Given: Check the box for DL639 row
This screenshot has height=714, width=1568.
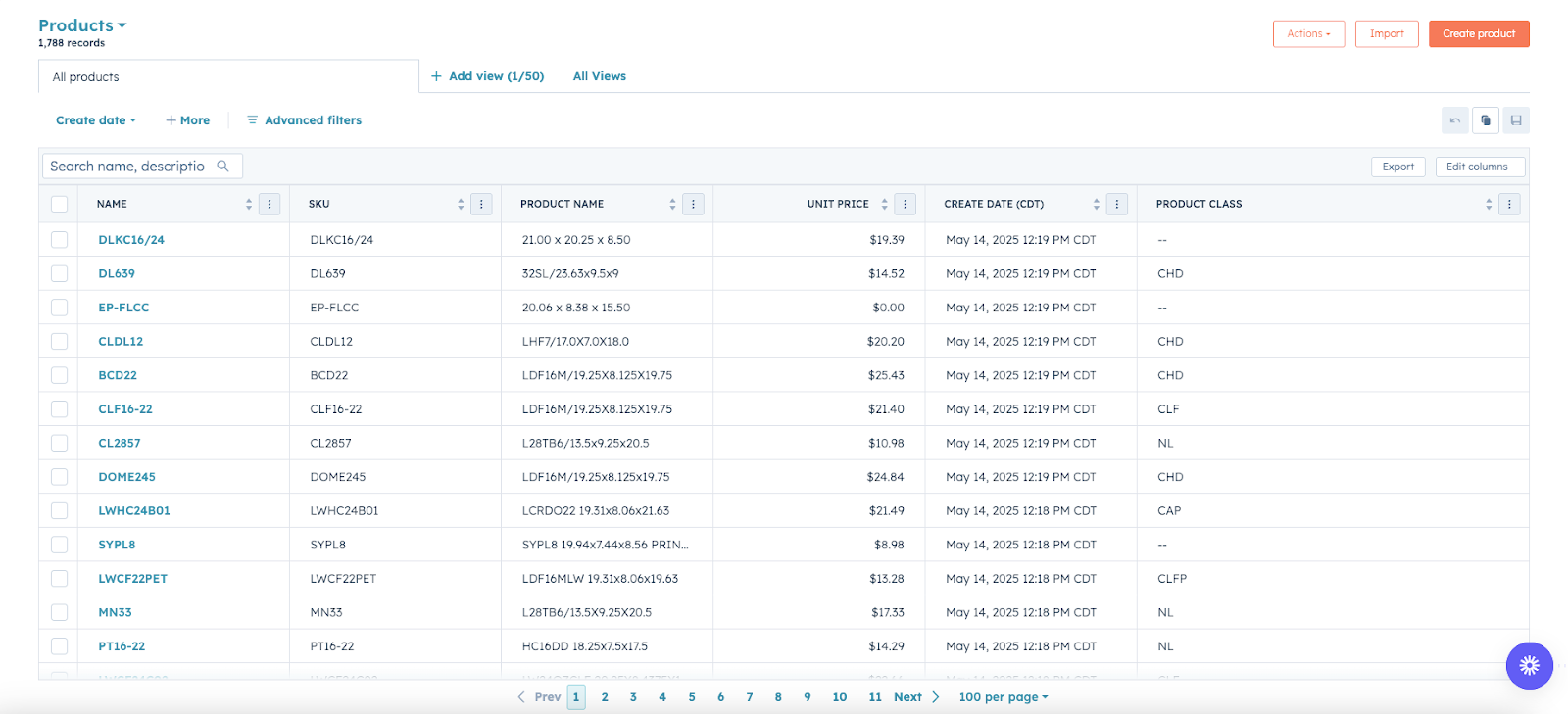Looking at the screenshot, I should (x=60, y=273).
